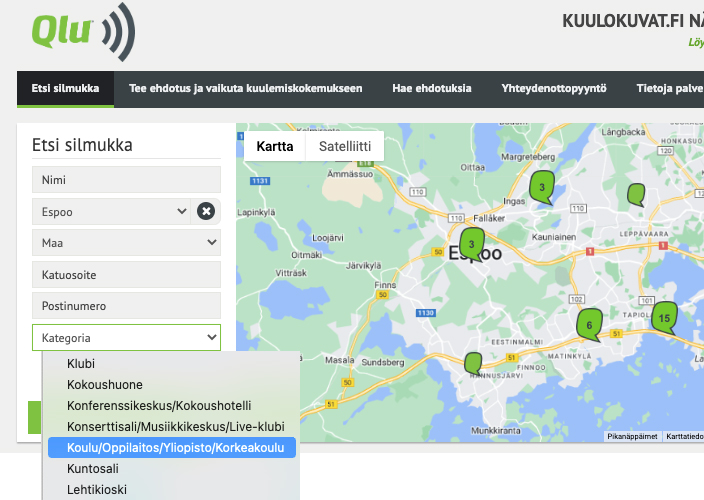The height and width of the screenshot is (500, 704).
Task: Expand the Maa country dropdown
Action: click(126, 243)
